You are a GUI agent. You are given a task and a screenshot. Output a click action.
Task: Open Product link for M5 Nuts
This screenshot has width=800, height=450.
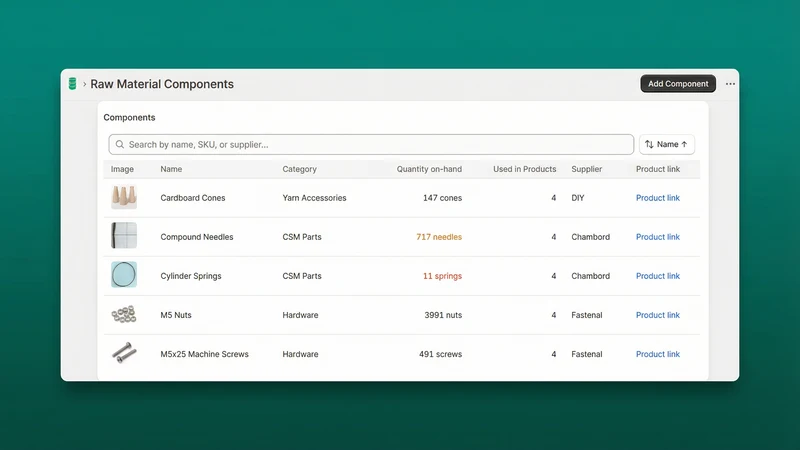click(x=658, y=315)
